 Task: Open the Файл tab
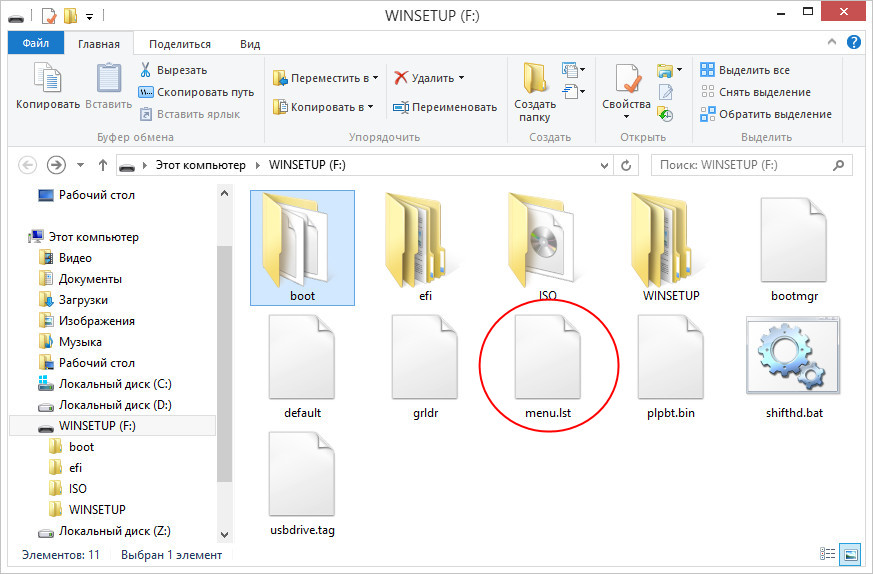[36, 43]
